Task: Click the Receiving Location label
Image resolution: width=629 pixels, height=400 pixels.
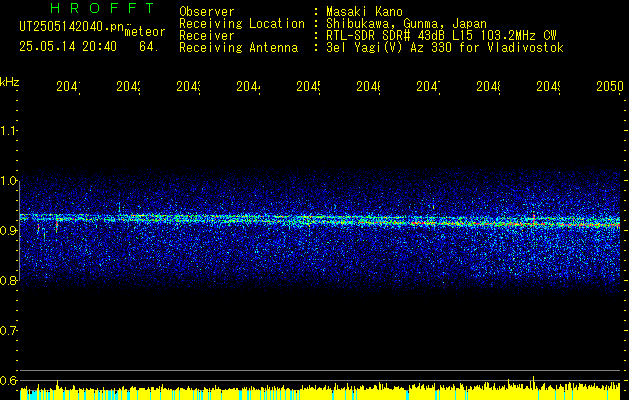Action: pos(242,24)
